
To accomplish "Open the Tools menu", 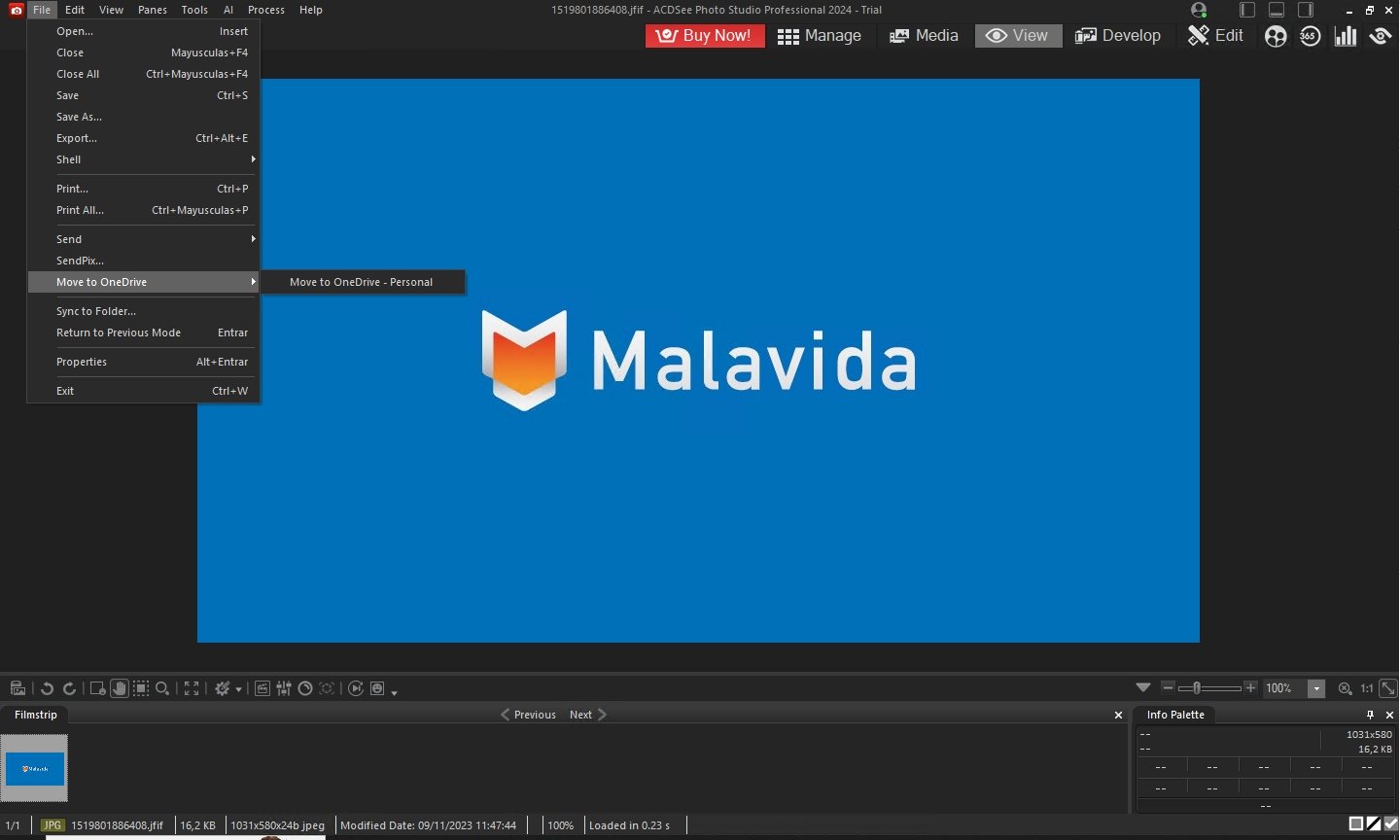I will (x=194, y=10).
